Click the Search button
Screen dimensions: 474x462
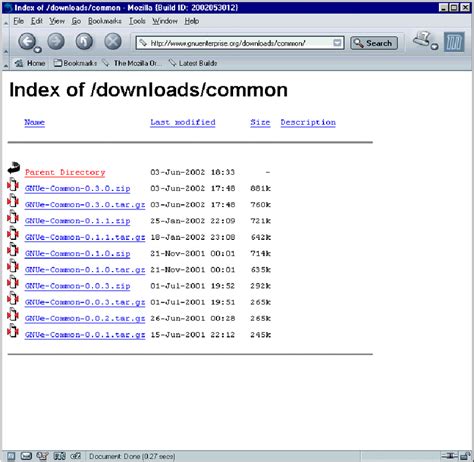[x=374, y=43]
